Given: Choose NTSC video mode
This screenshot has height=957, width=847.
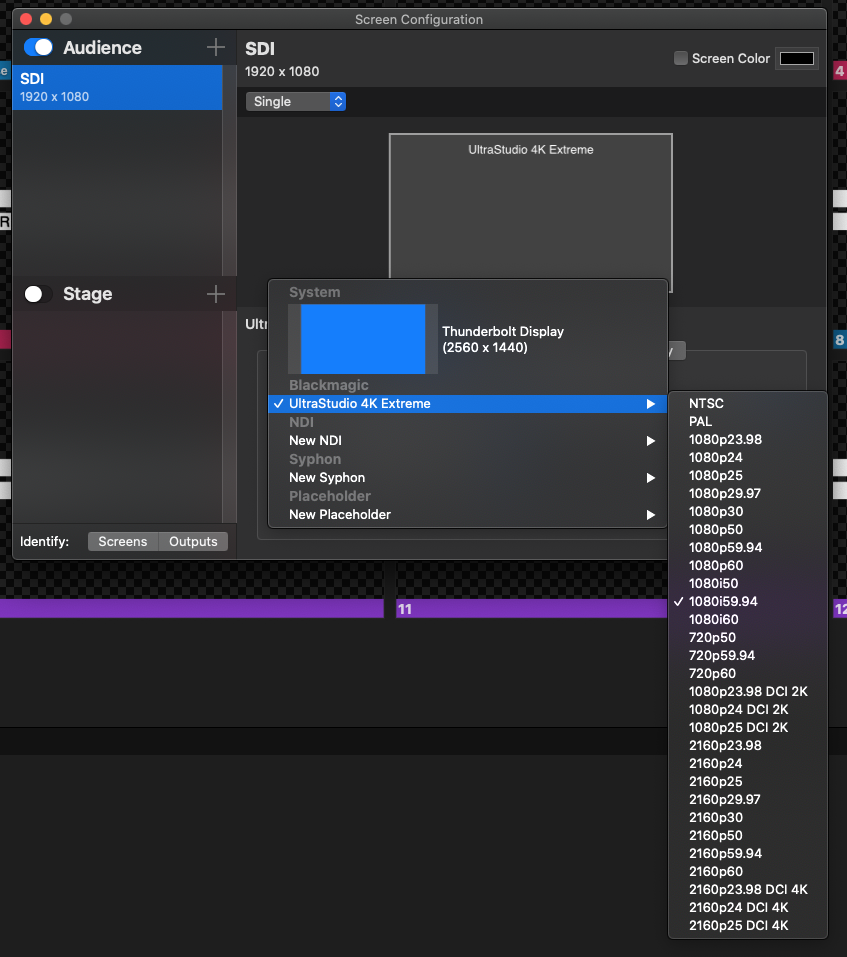Looking at the screenshot, I should (748, 403).
